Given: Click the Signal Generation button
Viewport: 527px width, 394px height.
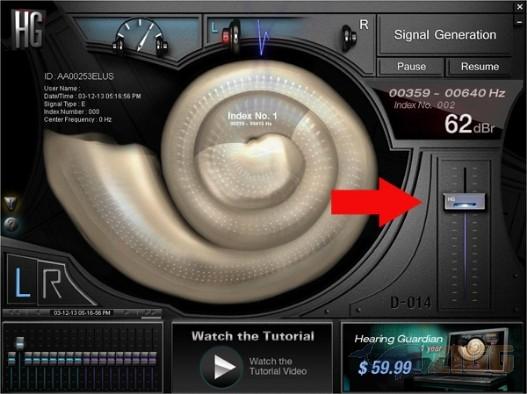Looking at the screenshot, I should pyautogui.click(x=445, y=35).
